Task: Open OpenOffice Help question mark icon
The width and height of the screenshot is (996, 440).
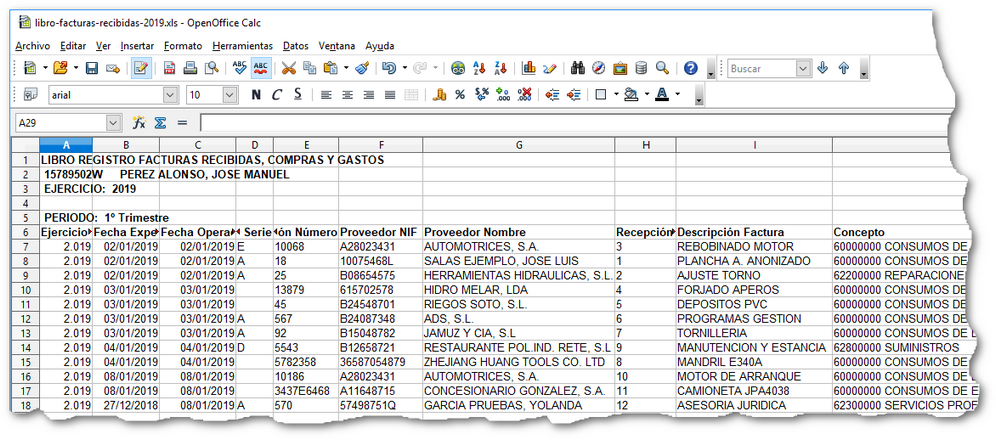Action: pos(691,68)
